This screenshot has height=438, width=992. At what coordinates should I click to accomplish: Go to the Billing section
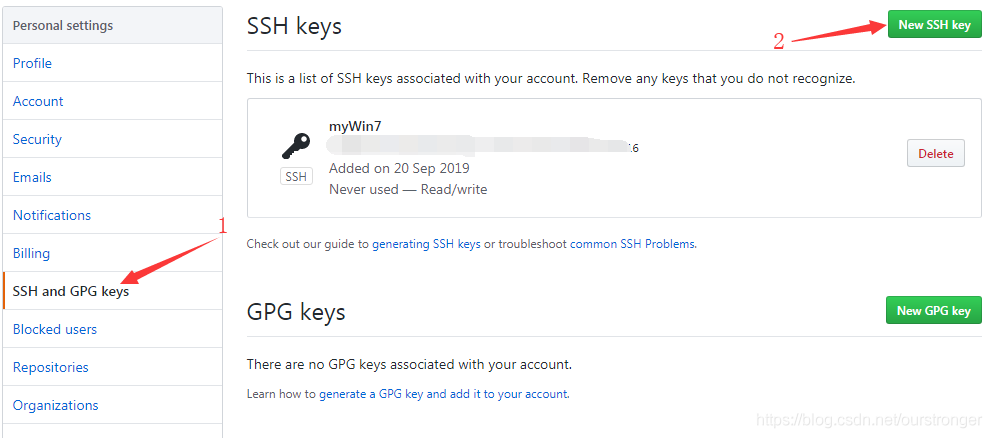32,253
